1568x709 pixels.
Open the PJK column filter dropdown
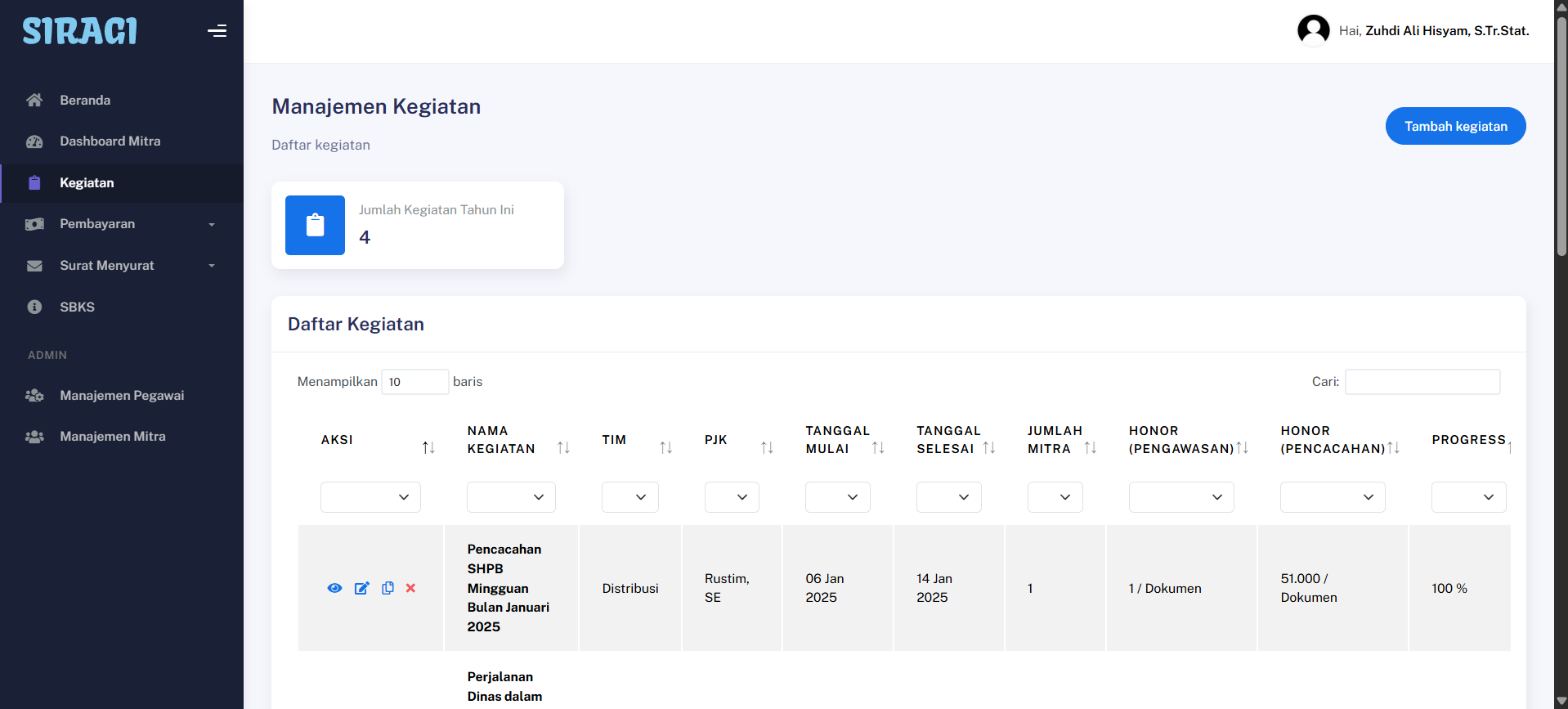click(732, 497)
